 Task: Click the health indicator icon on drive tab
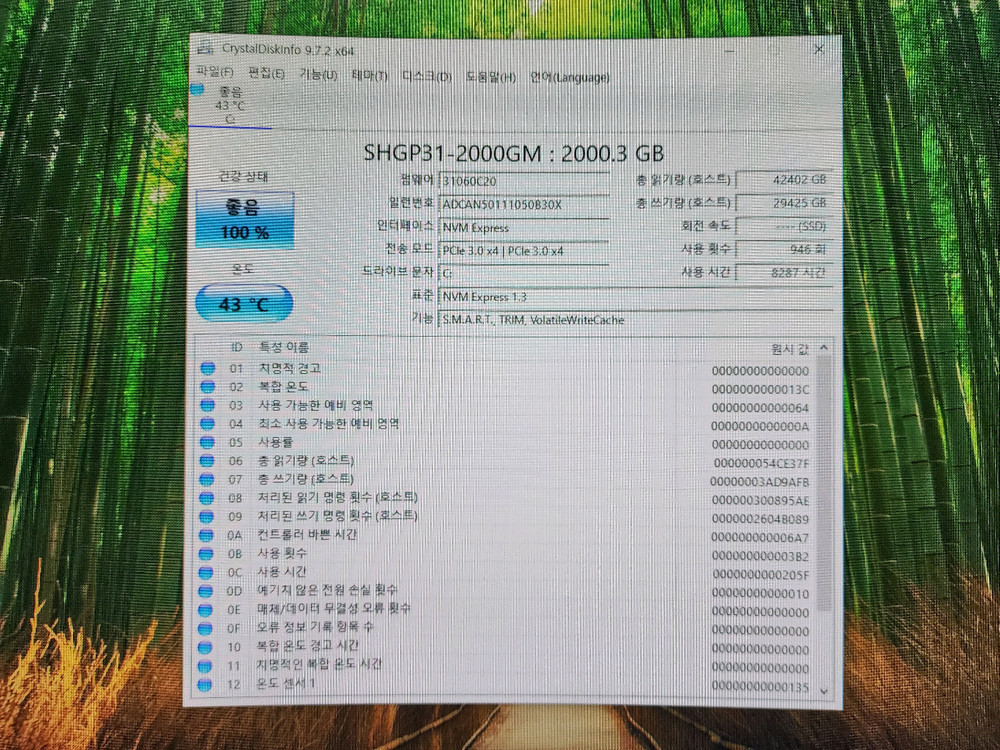pos(197,89)
